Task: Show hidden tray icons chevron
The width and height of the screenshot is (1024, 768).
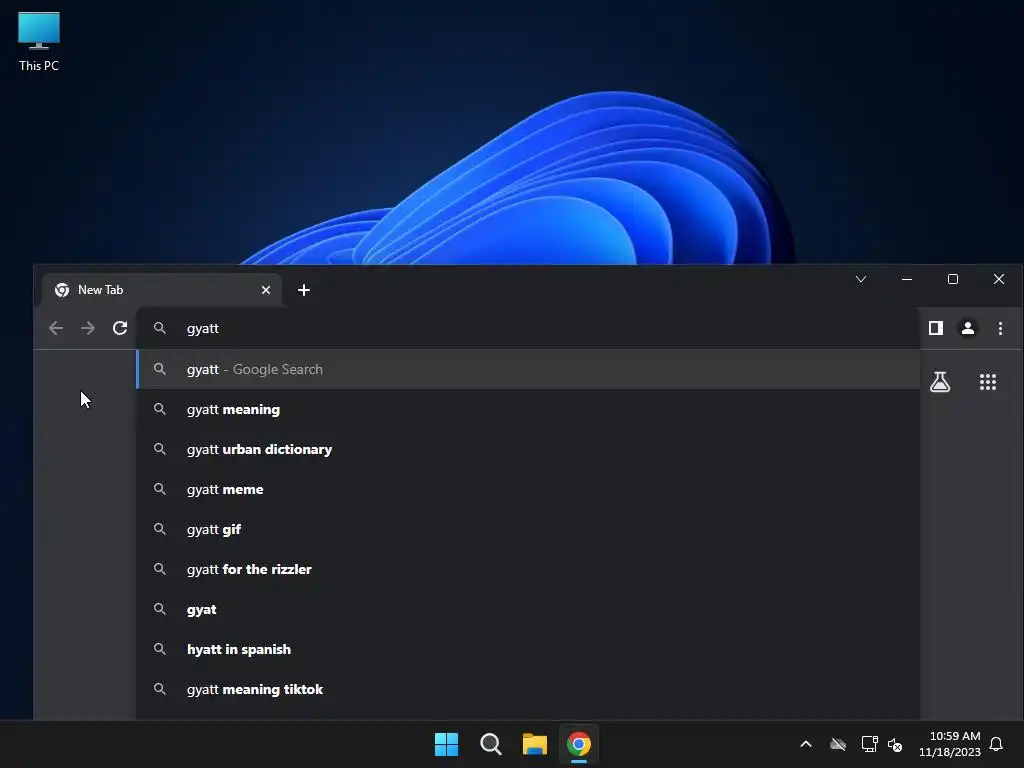Action: coord(806,744)
